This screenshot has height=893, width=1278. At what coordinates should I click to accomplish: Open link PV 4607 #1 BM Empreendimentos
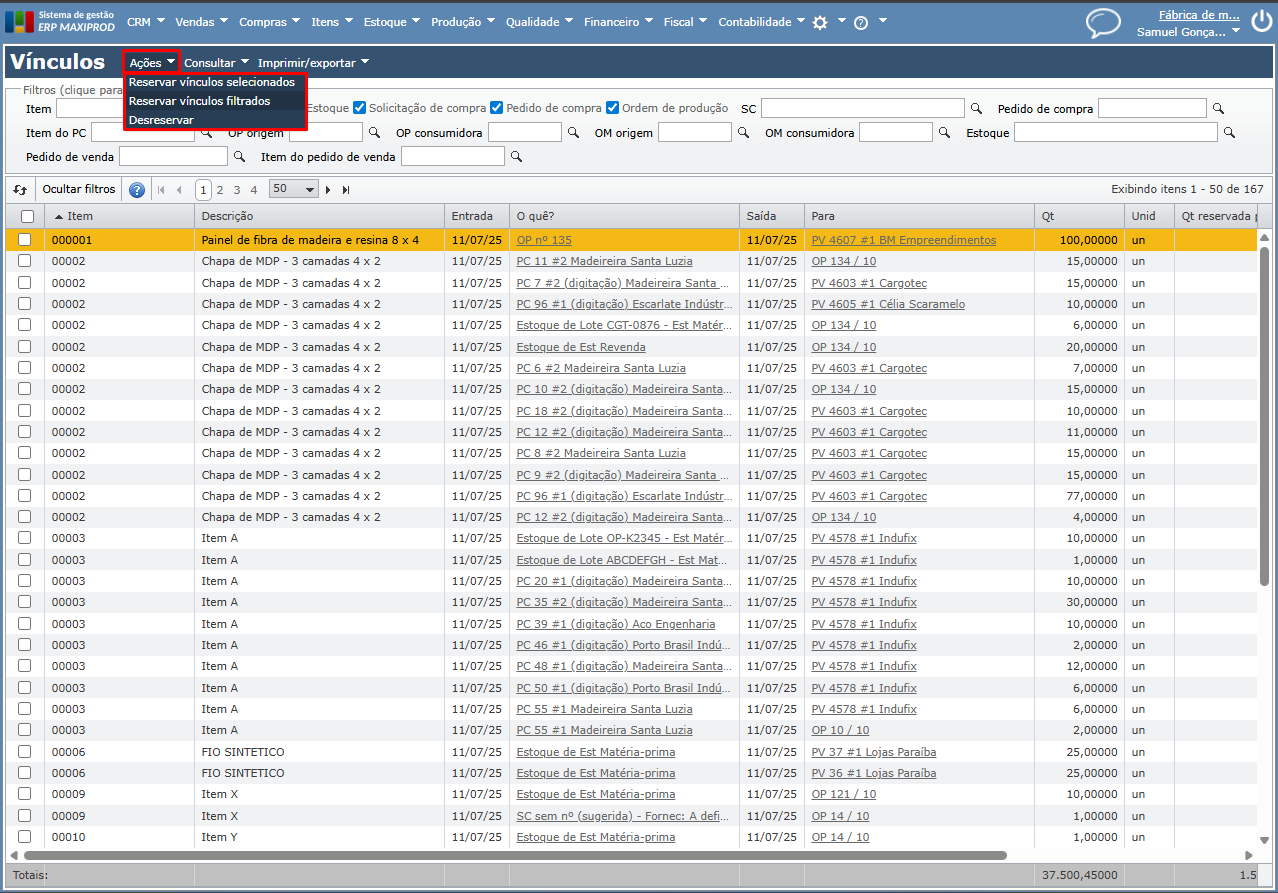click(x=903, y=240)
